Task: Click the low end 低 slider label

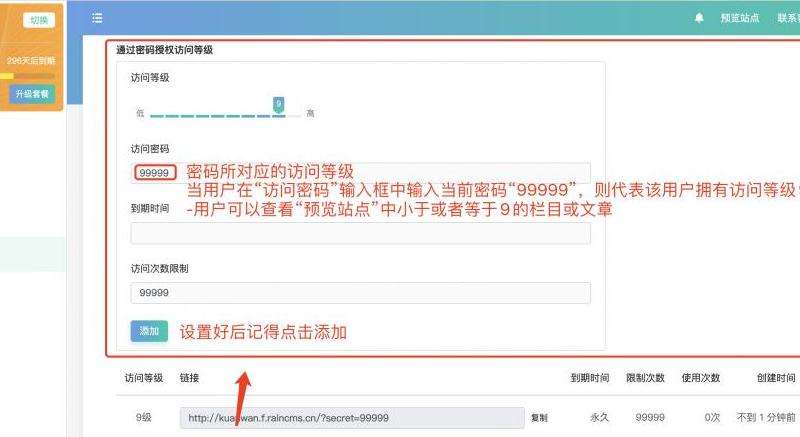Action: click(x=140, y=113)
